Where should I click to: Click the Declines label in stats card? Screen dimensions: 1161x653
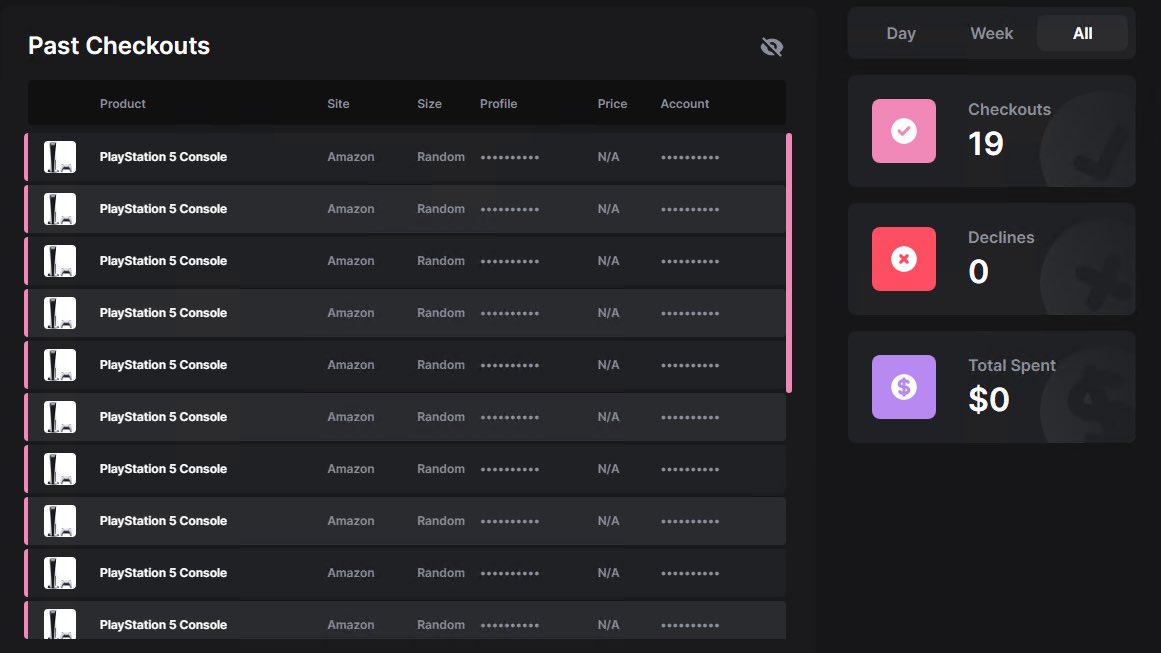[1001, 238]
